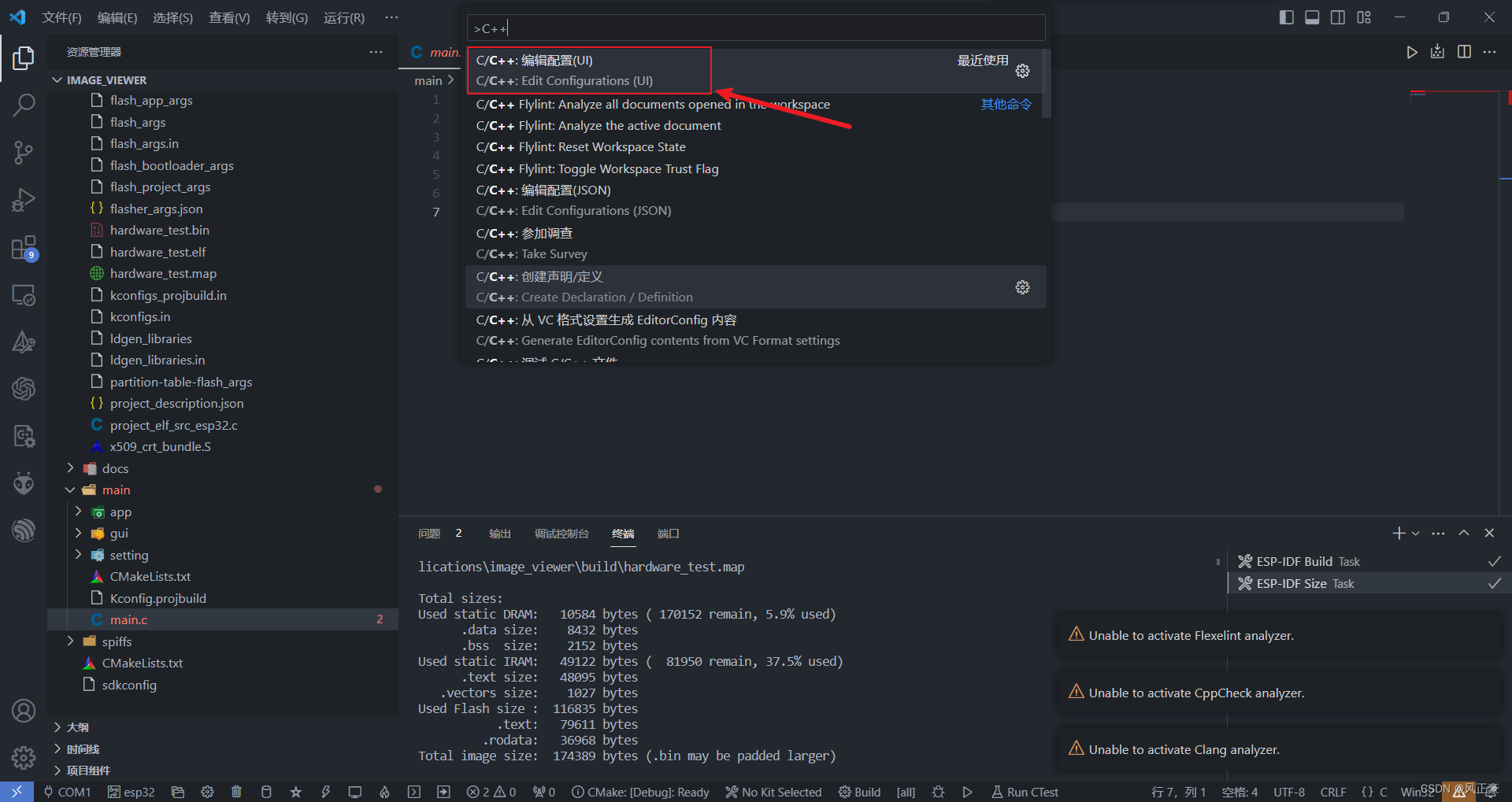Expand the 时间线 timeline section
The width and height of the screenshot is (1512, 802).
click(57, 749)
